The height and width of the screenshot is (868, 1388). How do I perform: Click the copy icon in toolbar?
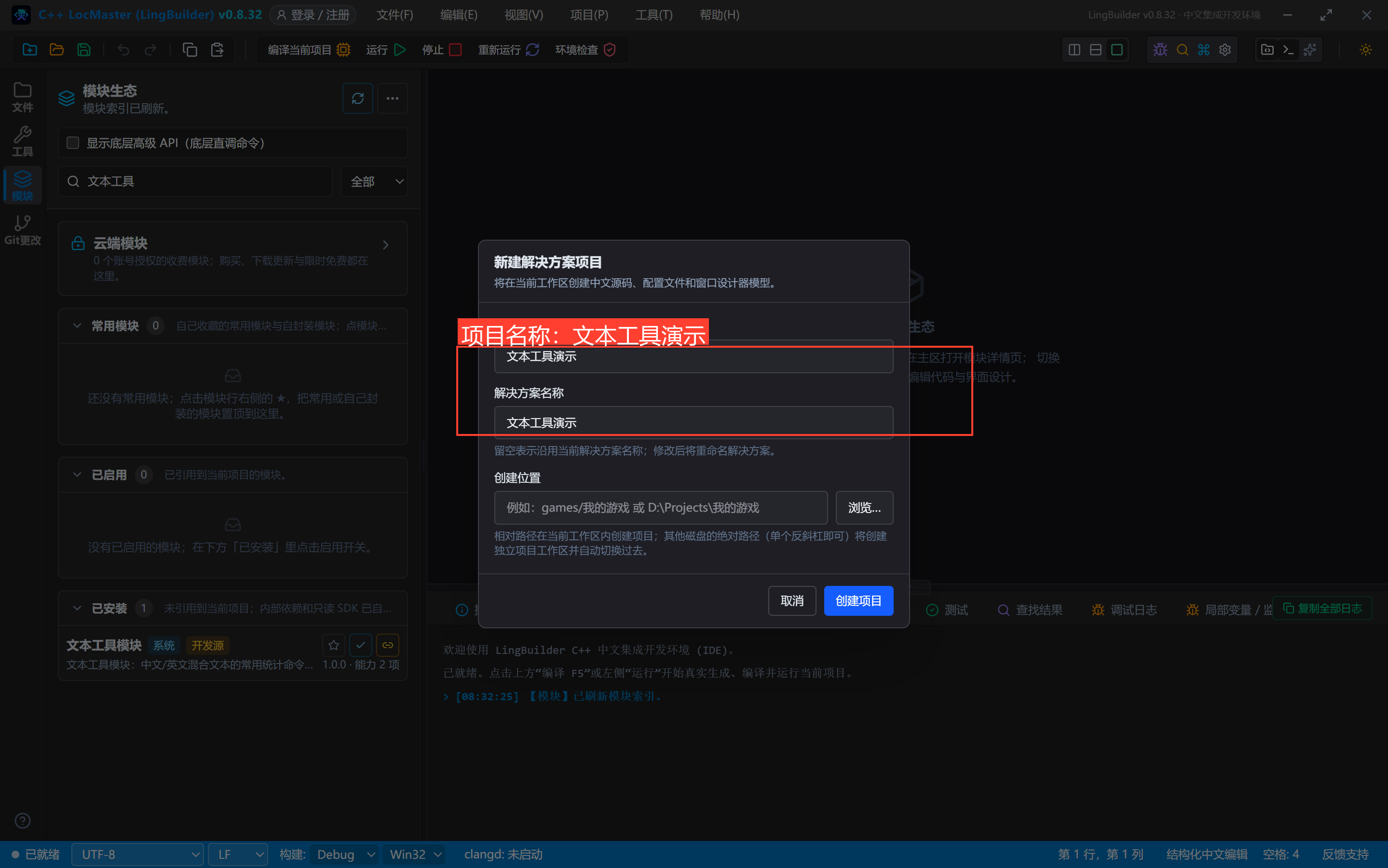tap(190, 50)
